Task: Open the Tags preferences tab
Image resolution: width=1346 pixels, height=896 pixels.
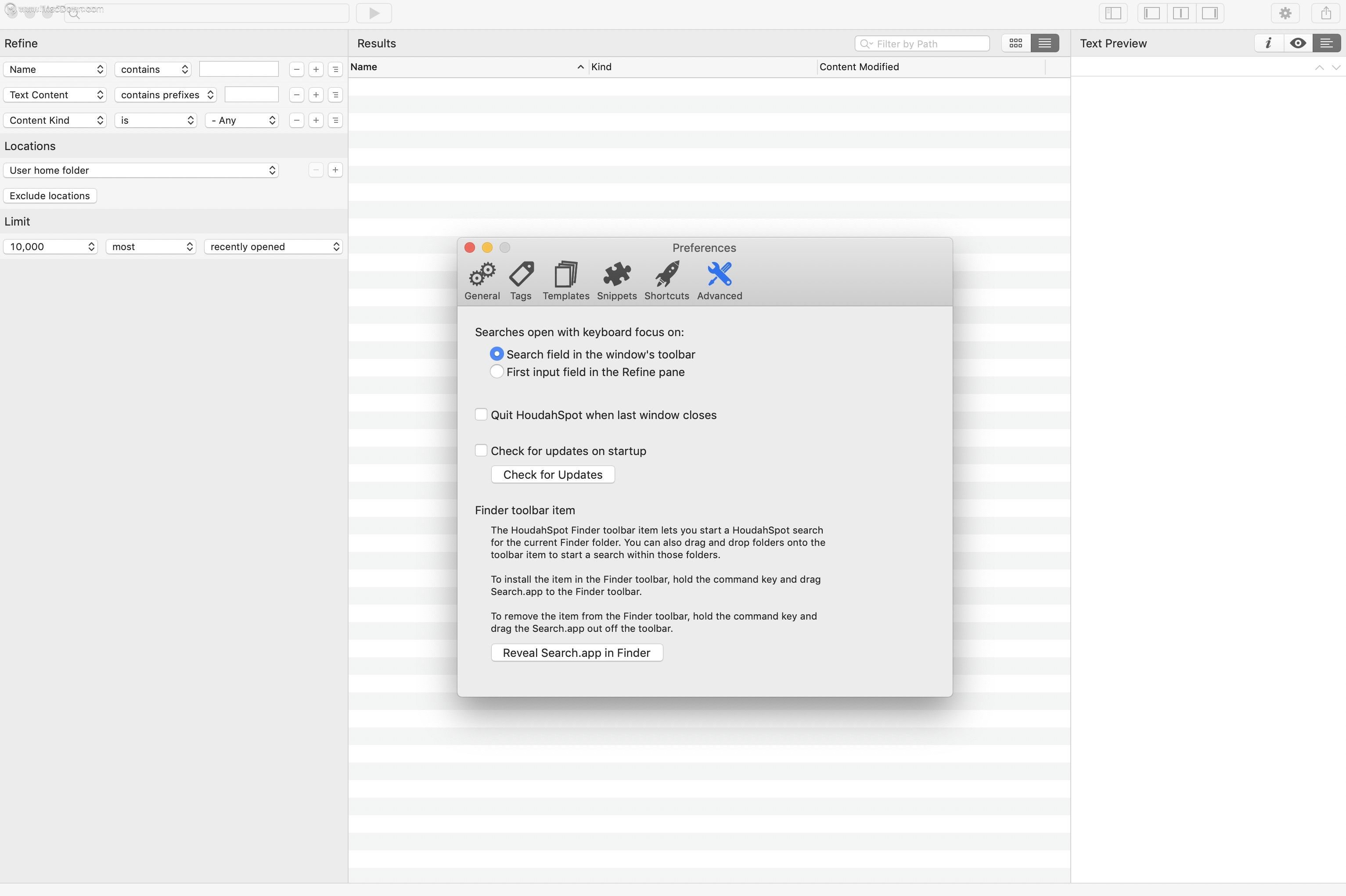Action: click(521, 281)
